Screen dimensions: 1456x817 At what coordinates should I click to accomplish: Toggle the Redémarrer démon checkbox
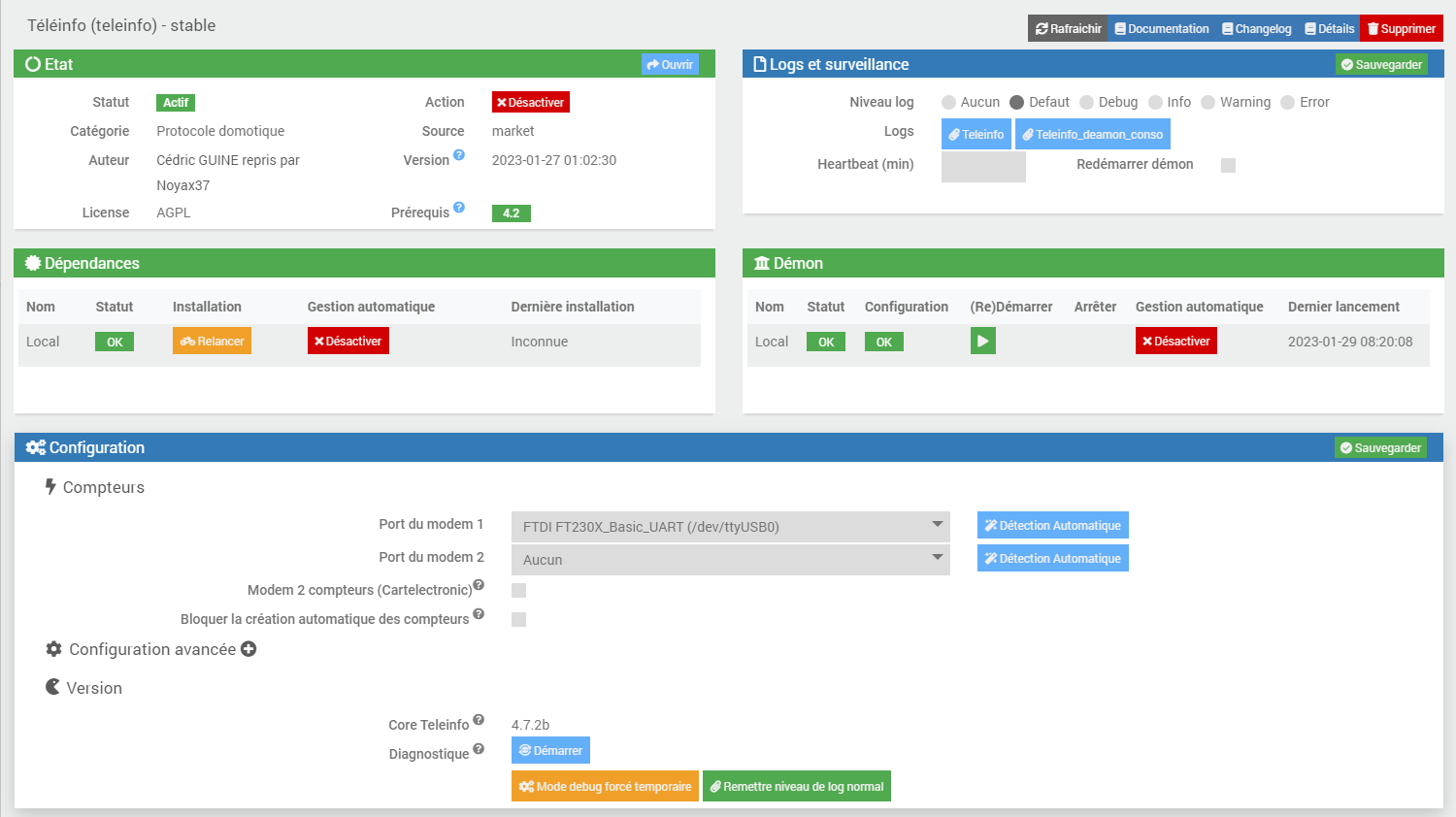1228,165
